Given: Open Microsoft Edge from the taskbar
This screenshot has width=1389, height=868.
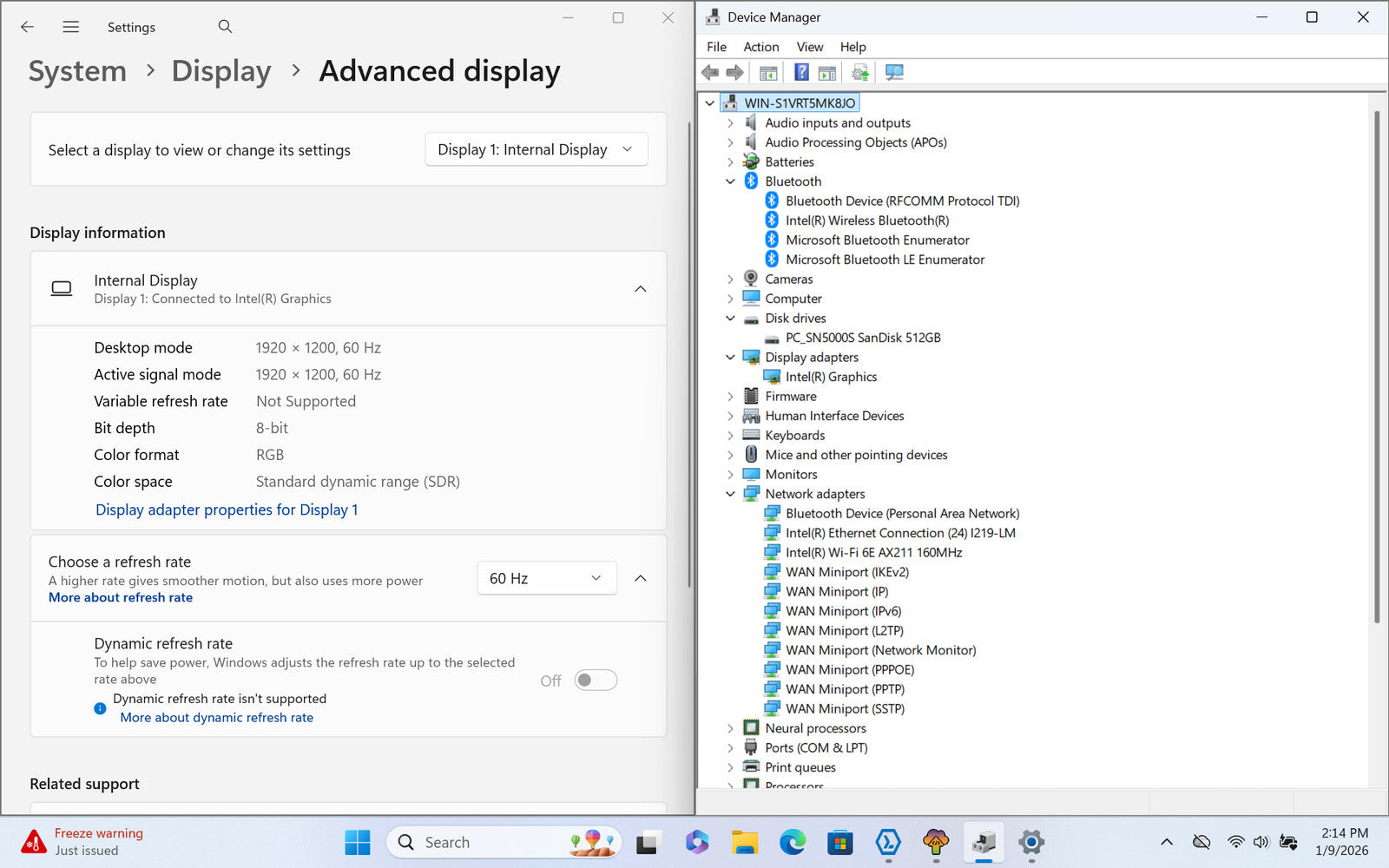Looking at the screenshot, I should pos(792,842).
